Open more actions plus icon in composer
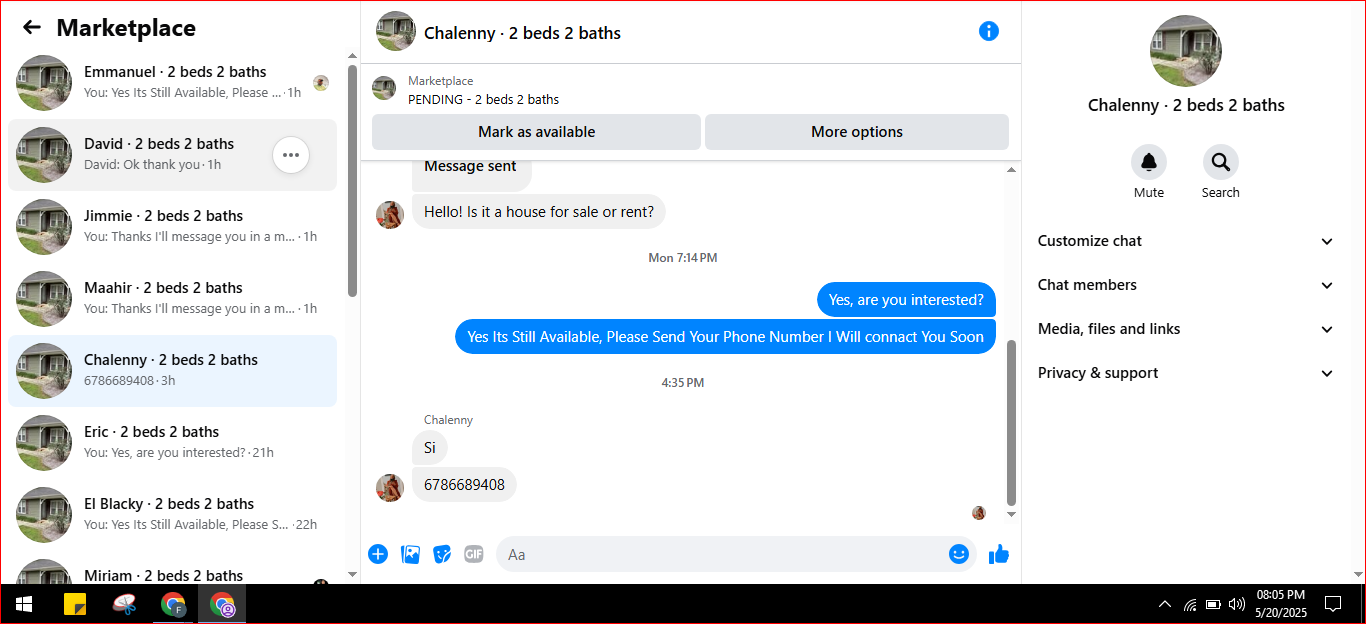The height and width of the screenshot is (624, 1366). tap(378, 554)
